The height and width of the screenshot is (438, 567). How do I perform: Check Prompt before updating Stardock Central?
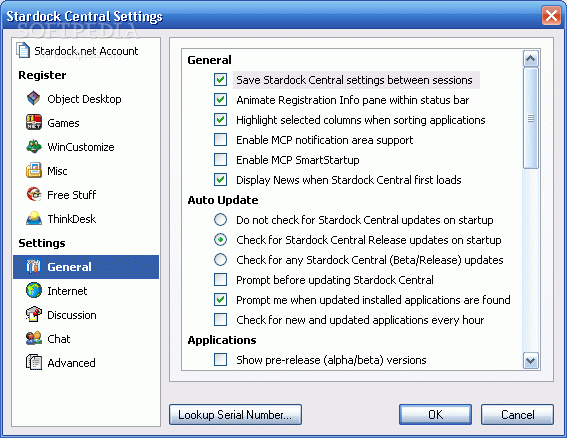220,280
